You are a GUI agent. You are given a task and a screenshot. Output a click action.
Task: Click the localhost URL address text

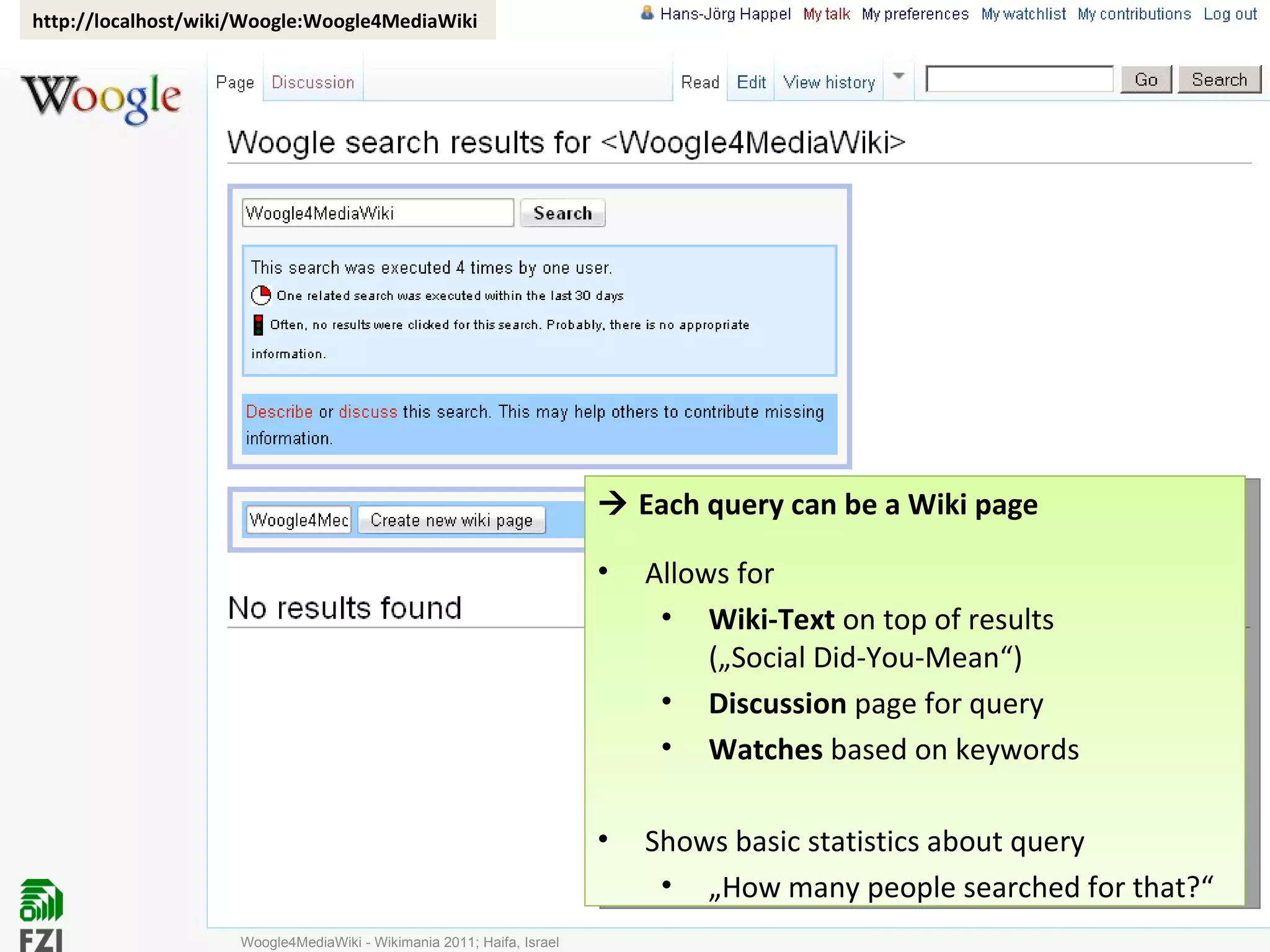[x=255, y=21]
